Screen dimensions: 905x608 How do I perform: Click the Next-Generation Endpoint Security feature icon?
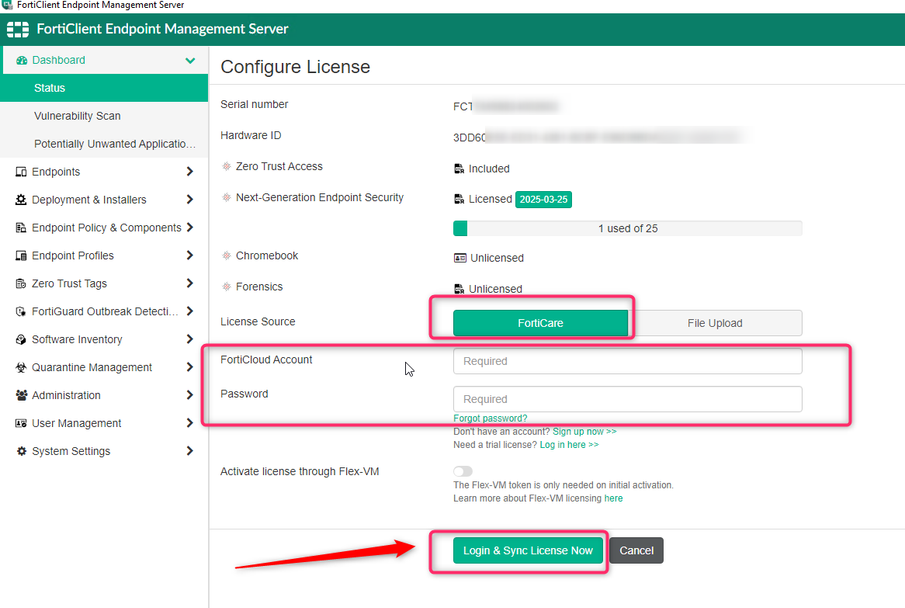(x=226, y=197)
